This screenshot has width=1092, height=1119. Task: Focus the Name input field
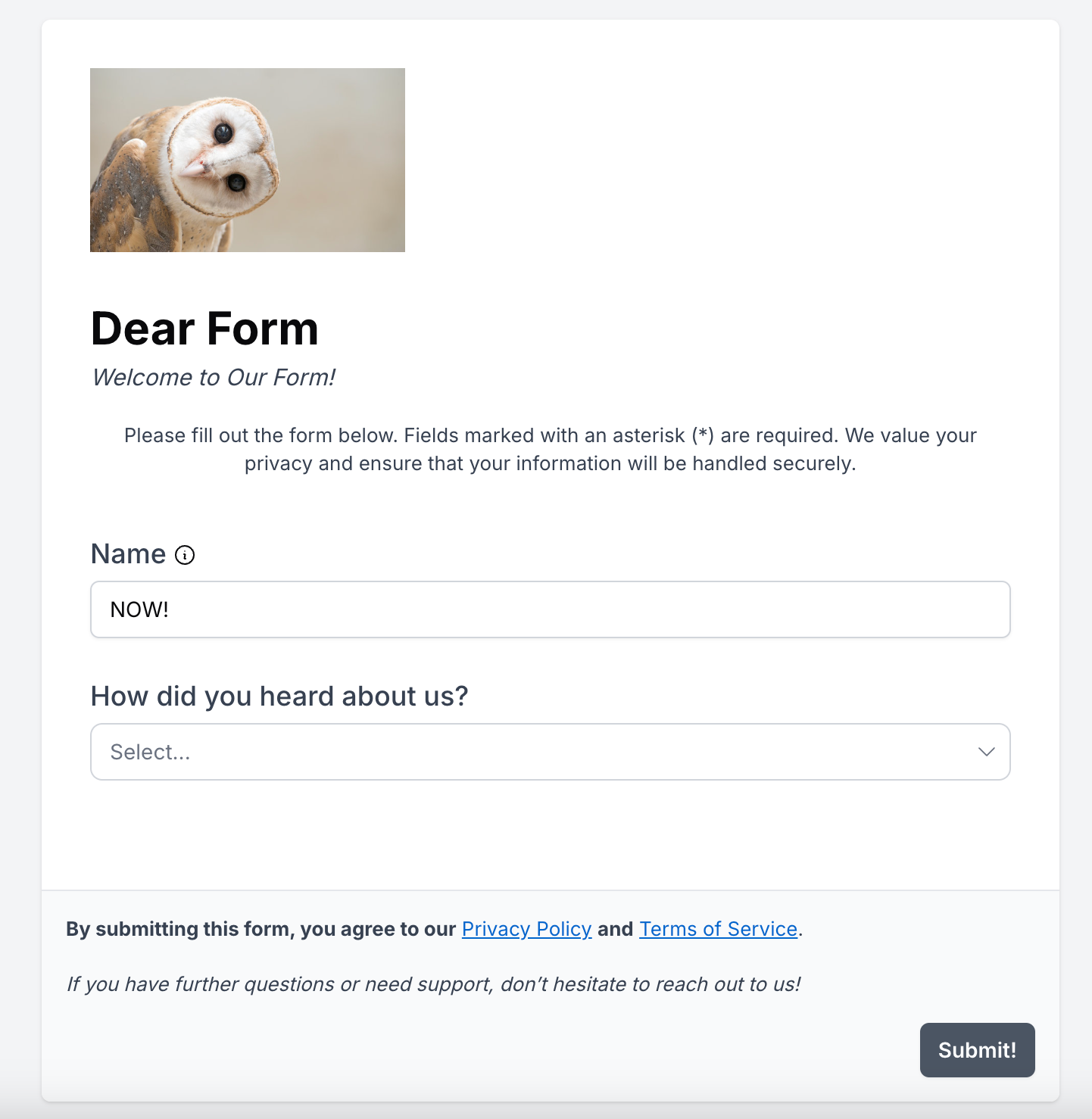(x=551, y=609)
